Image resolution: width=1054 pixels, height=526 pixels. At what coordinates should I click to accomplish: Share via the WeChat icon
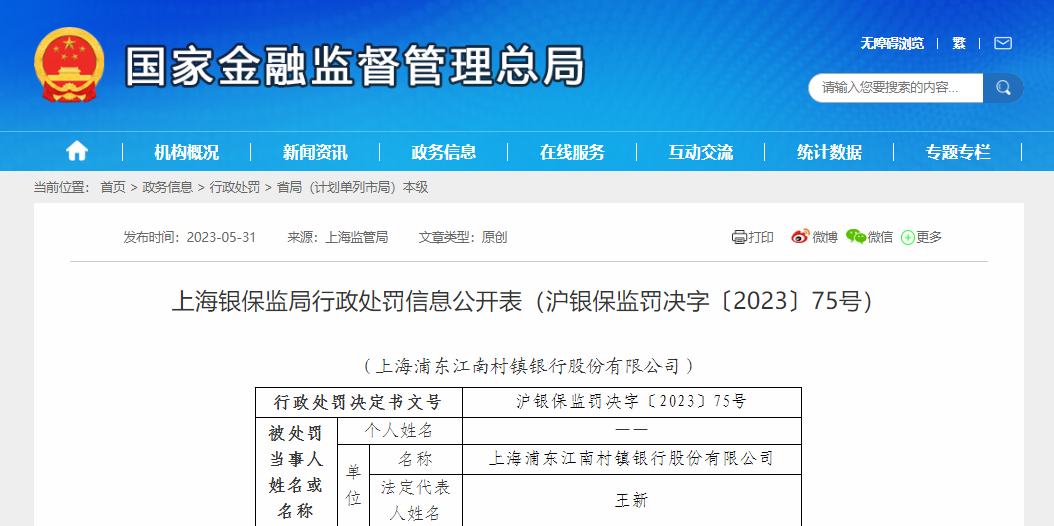[x=855, y=236]
